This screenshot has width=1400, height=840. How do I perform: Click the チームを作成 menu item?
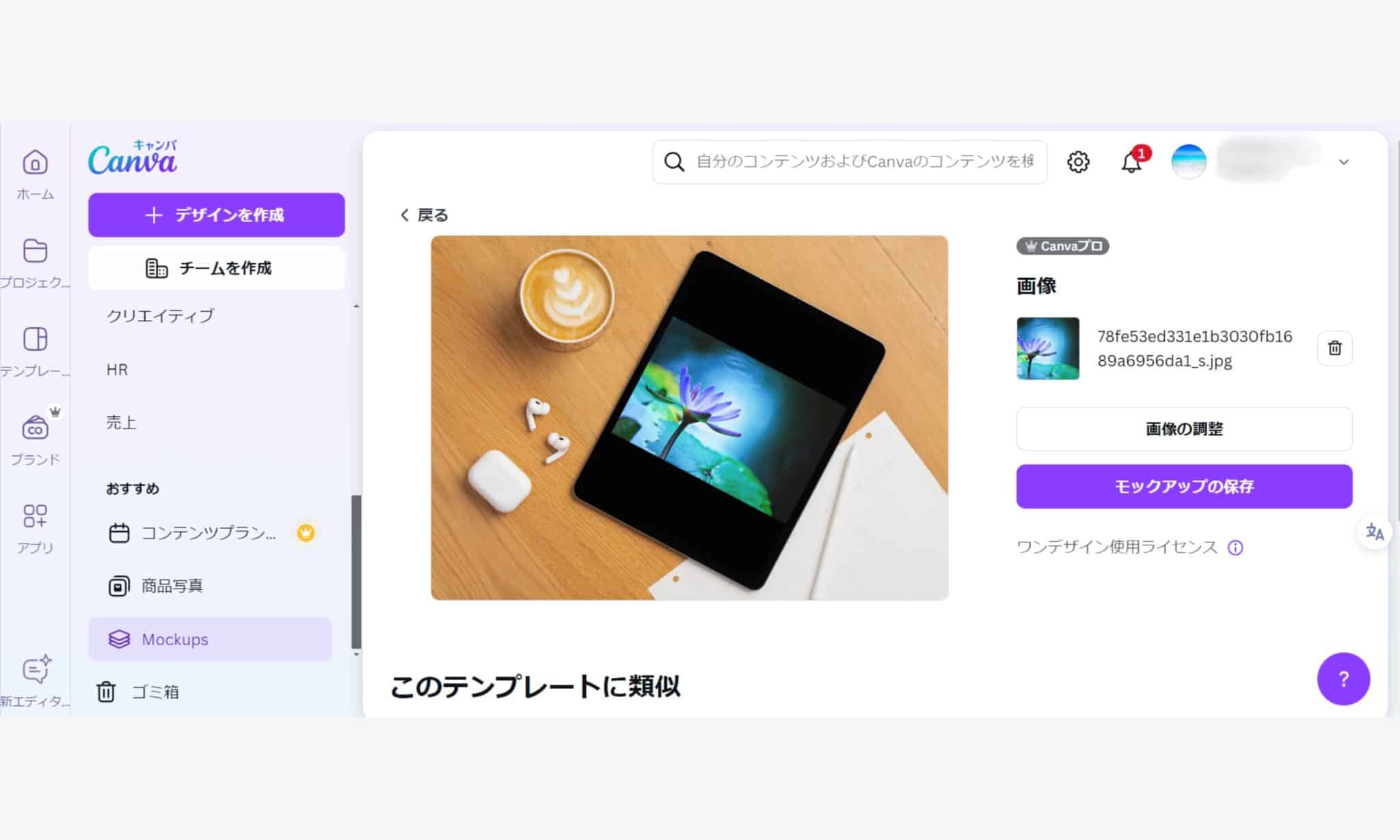tap(215, 268)
